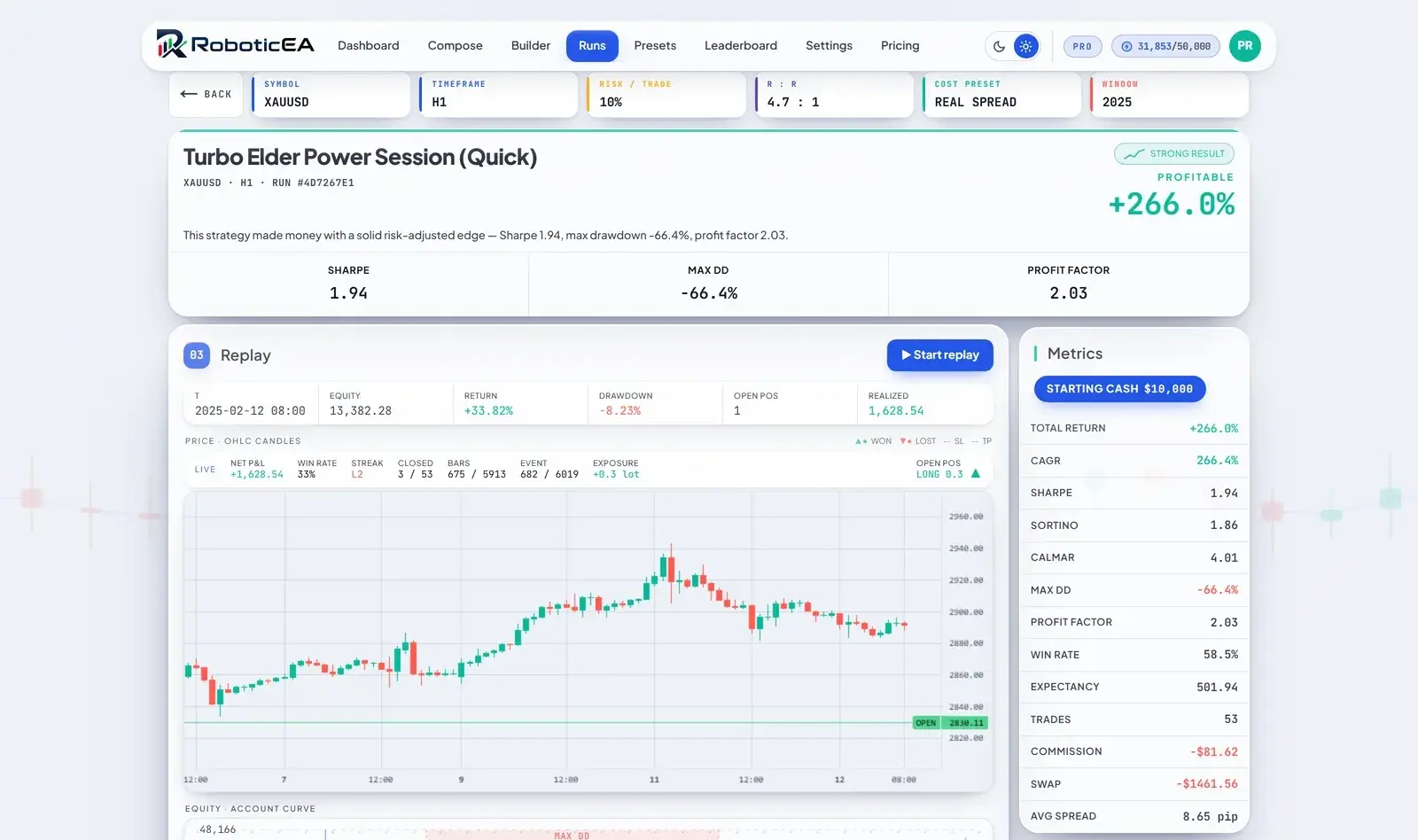Open the Builder nav item
1418x840 pixels.
(530, 45)
